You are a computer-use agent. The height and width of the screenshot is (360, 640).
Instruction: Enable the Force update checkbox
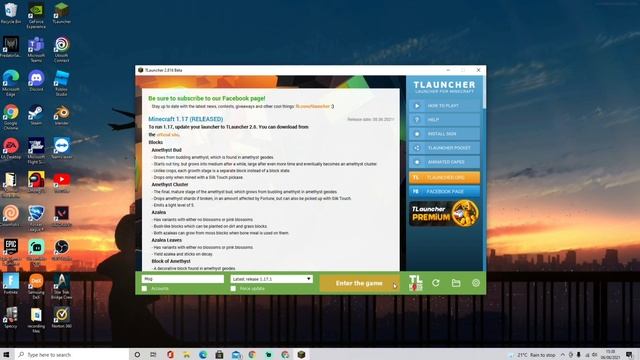tap(233, 289)
